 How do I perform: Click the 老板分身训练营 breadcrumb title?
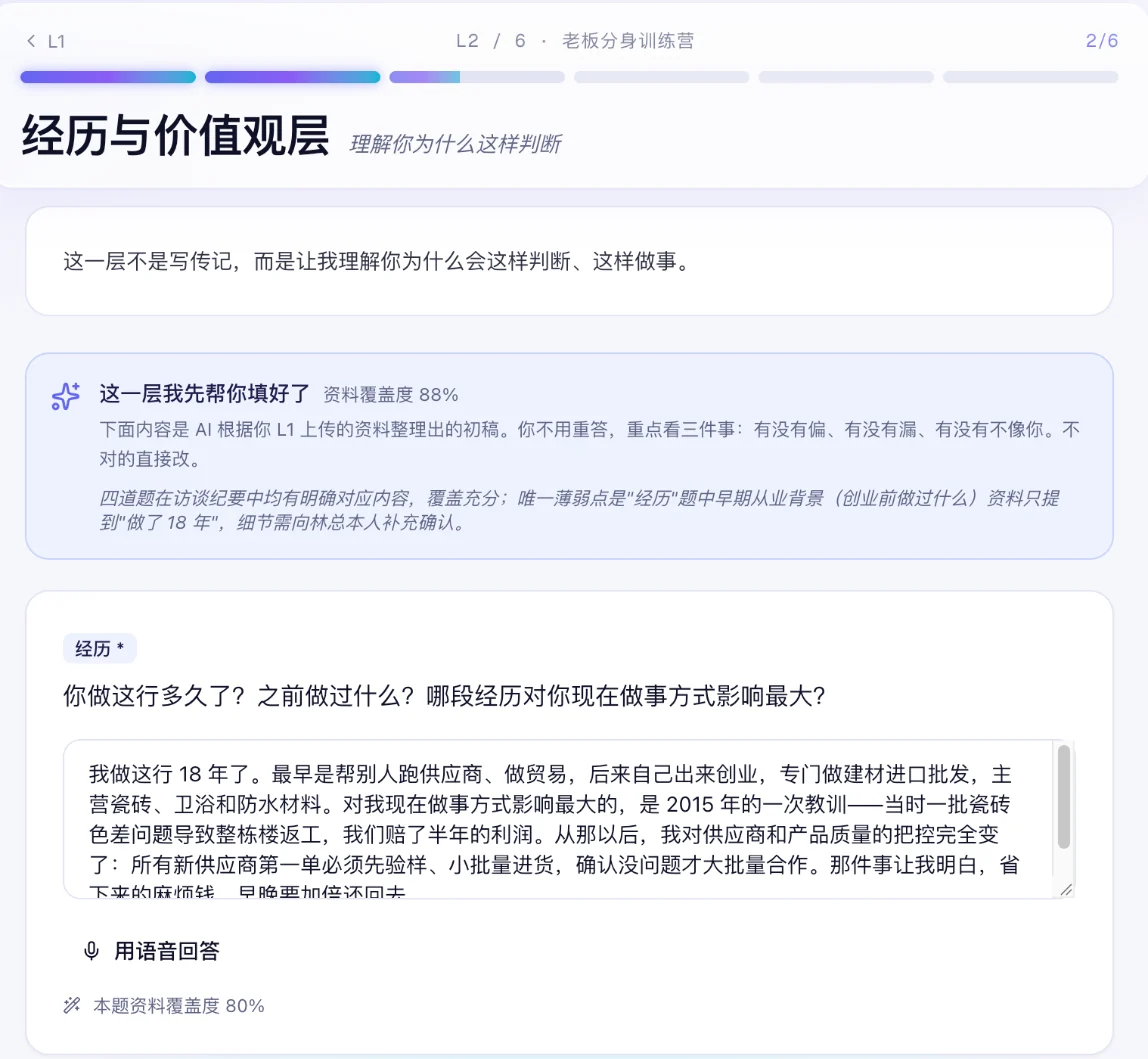tap(628, 41)
